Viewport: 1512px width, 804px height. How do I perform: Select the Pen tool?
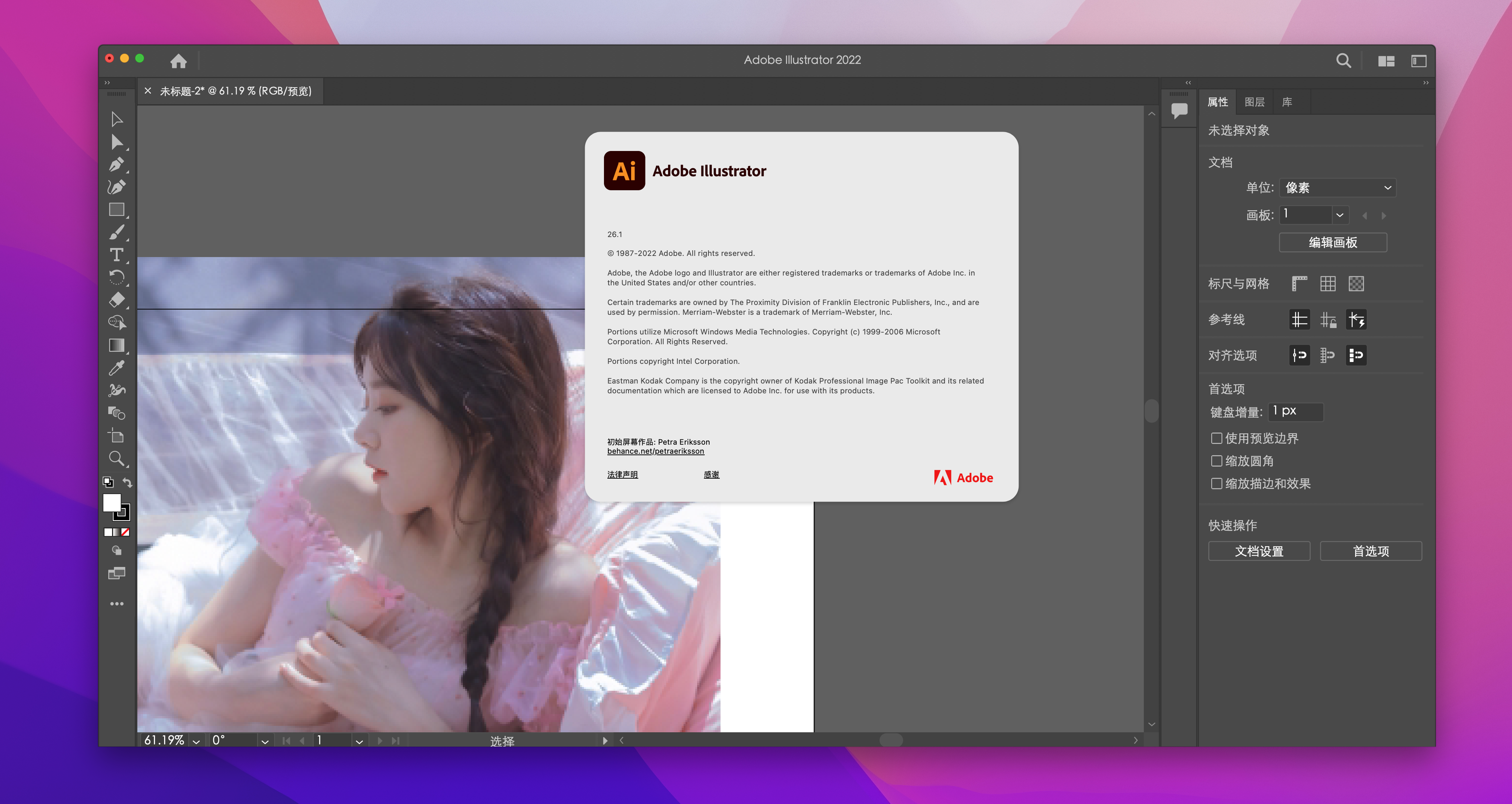116,165
